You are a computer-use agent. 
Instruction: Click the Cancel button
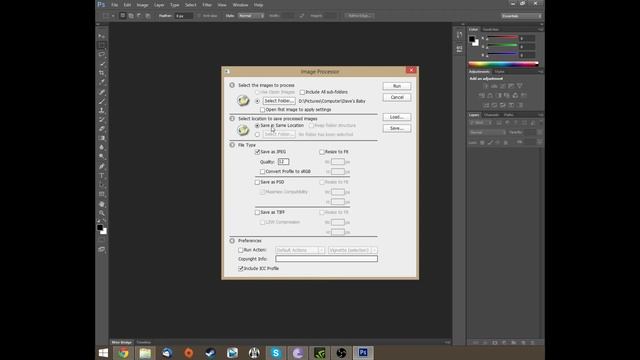[397, 98]
